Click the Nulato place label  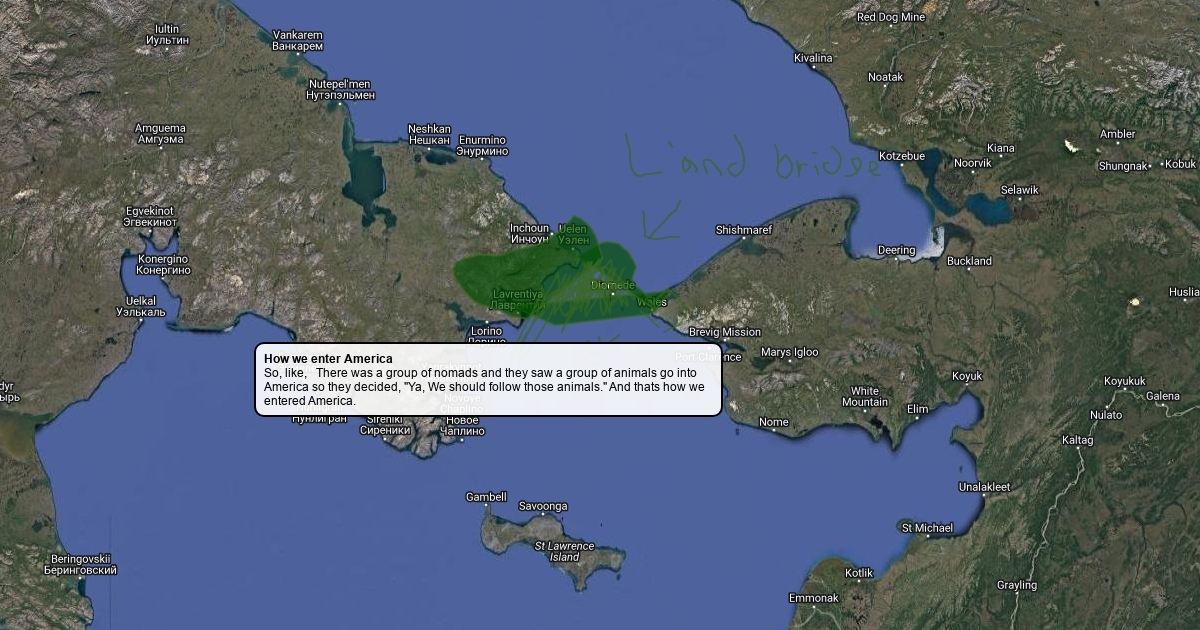point(1106,414)
